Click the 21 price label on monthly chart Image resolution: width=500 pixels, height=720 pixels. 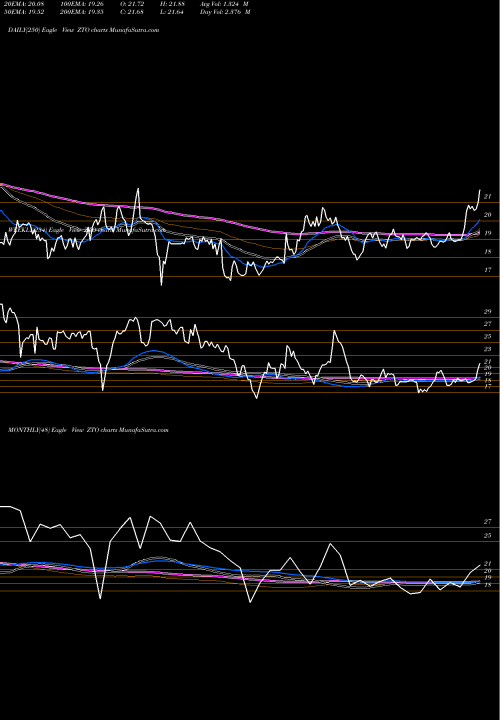tap(488, 563)
